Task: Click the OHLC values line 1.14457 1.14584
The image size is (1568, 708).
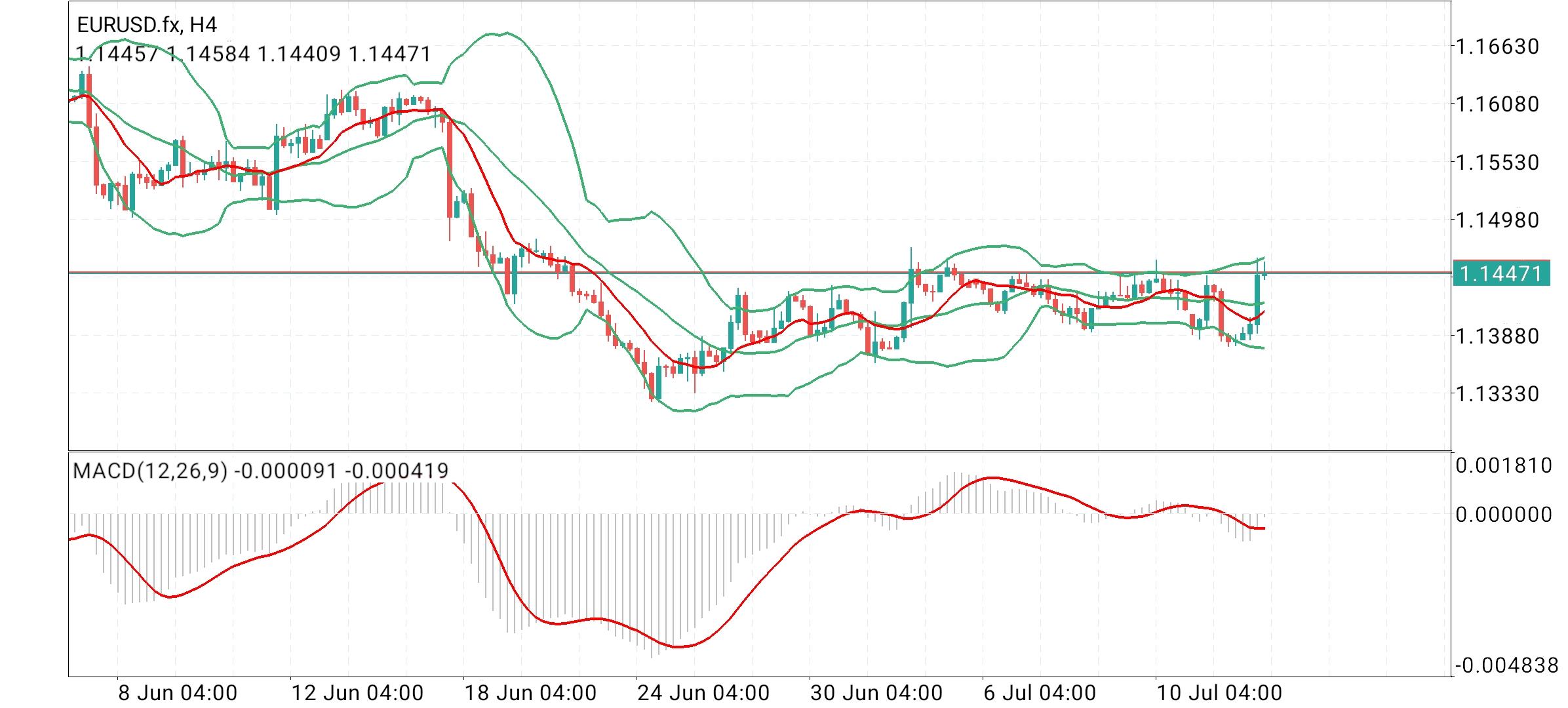Action: pyautogui.click(x=253, y=54)
